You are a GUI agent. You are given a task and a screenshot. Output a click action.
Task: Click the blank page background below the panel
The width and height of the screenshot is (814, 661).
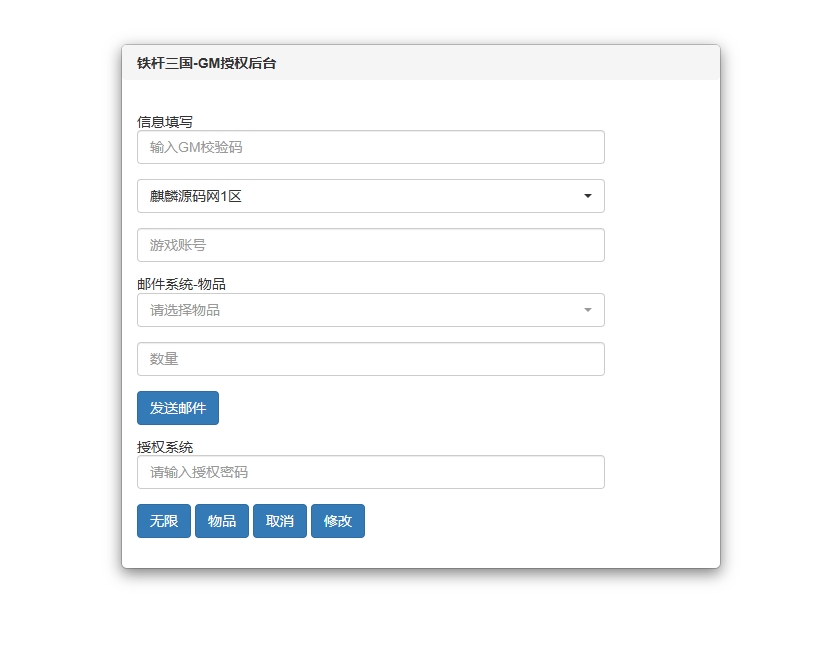pyautogui.click(x=420, y=615)
